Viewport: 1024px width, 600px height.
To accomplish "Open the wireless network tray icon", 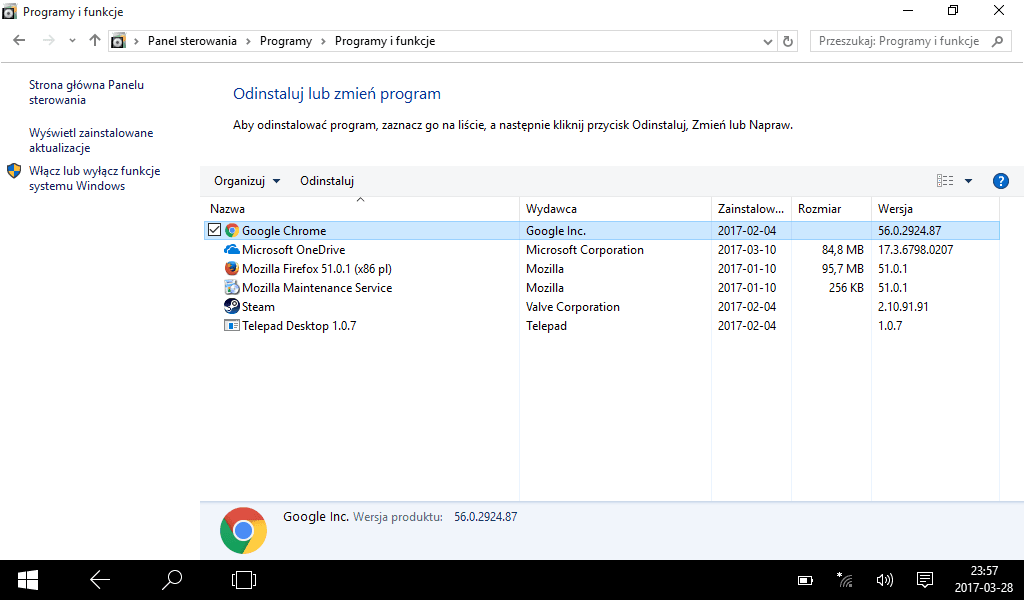I will point(844,580).
